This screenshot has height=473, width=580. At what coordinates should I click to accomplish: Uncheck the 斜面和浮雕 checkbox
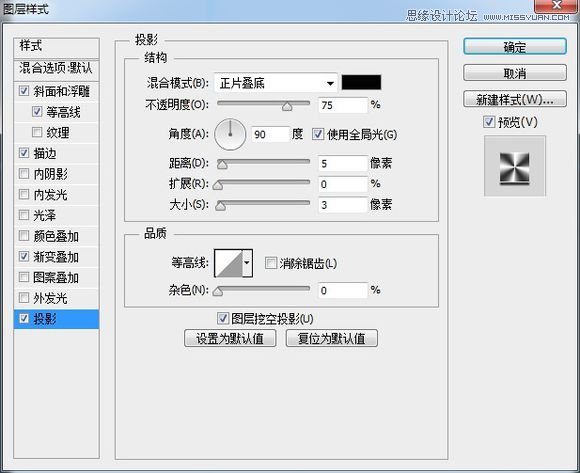[x=24, y=91]
